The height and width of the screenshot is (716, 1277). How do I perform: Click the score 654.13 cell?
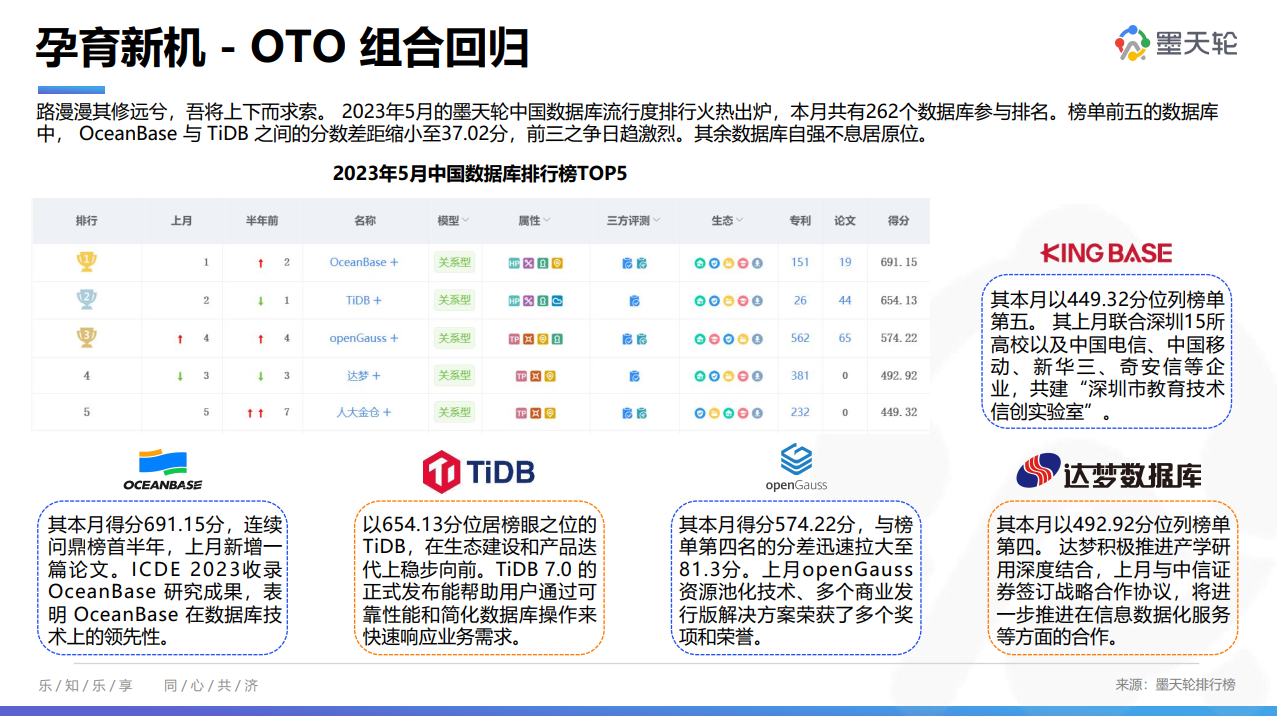click(x=898, y=300)
